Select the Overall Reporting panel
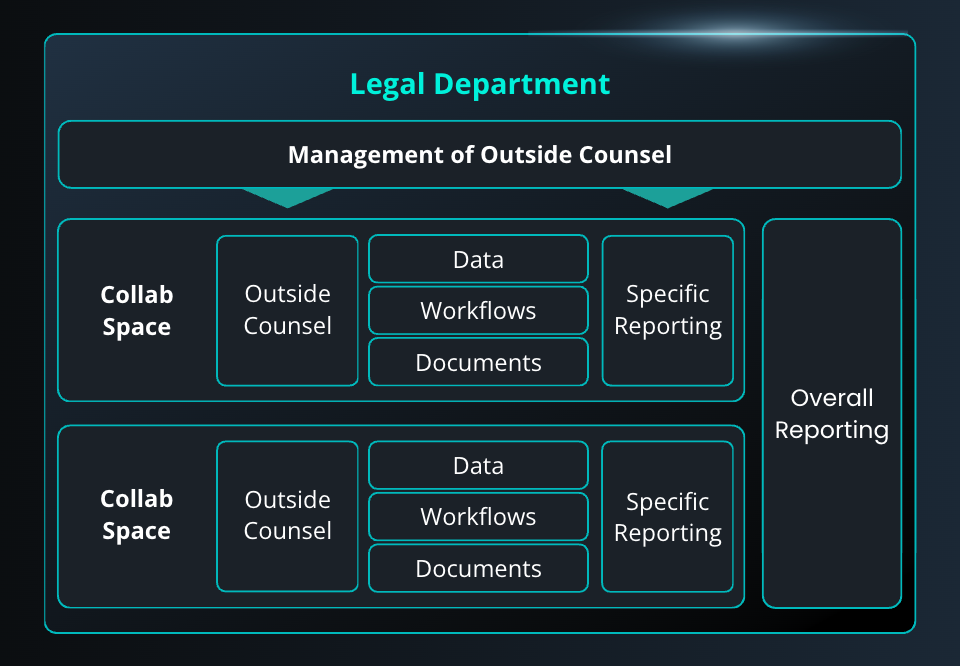 (832, 414)
